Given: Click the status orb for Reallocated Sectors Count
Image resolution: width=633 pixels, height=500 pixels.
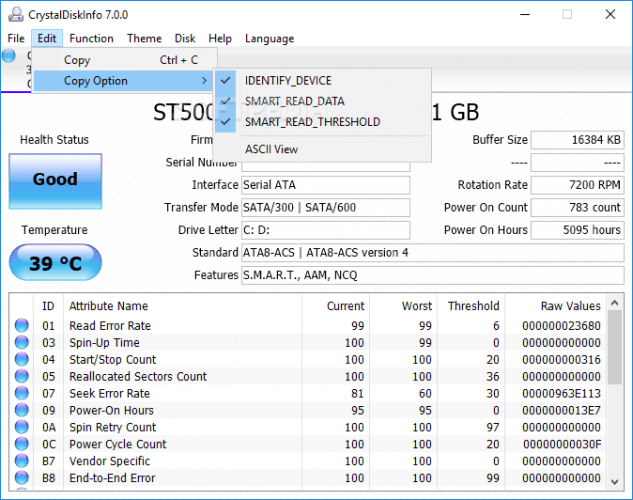Looking at the screenshot, I should click(x=22, y=377).
